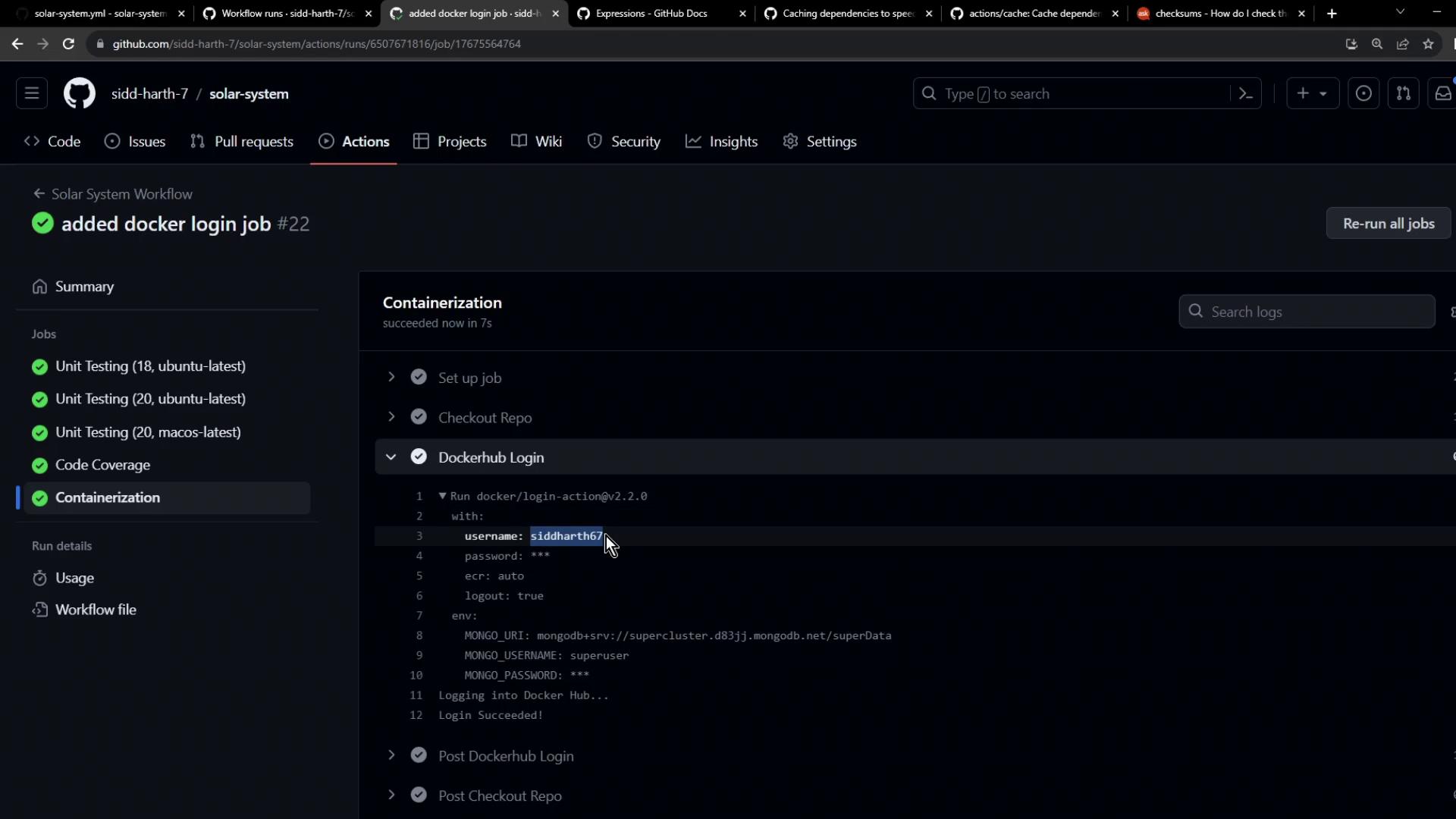This screenshot has width=1456, height=819.
Task: Collapse the Dockerhub Login step
Action: [x=391, y=457]
